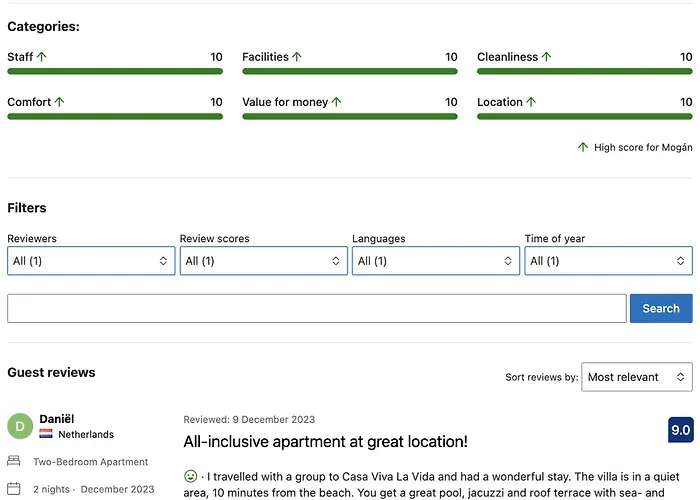
Task: Click the arrow beside Value for money
Action: 337,102
